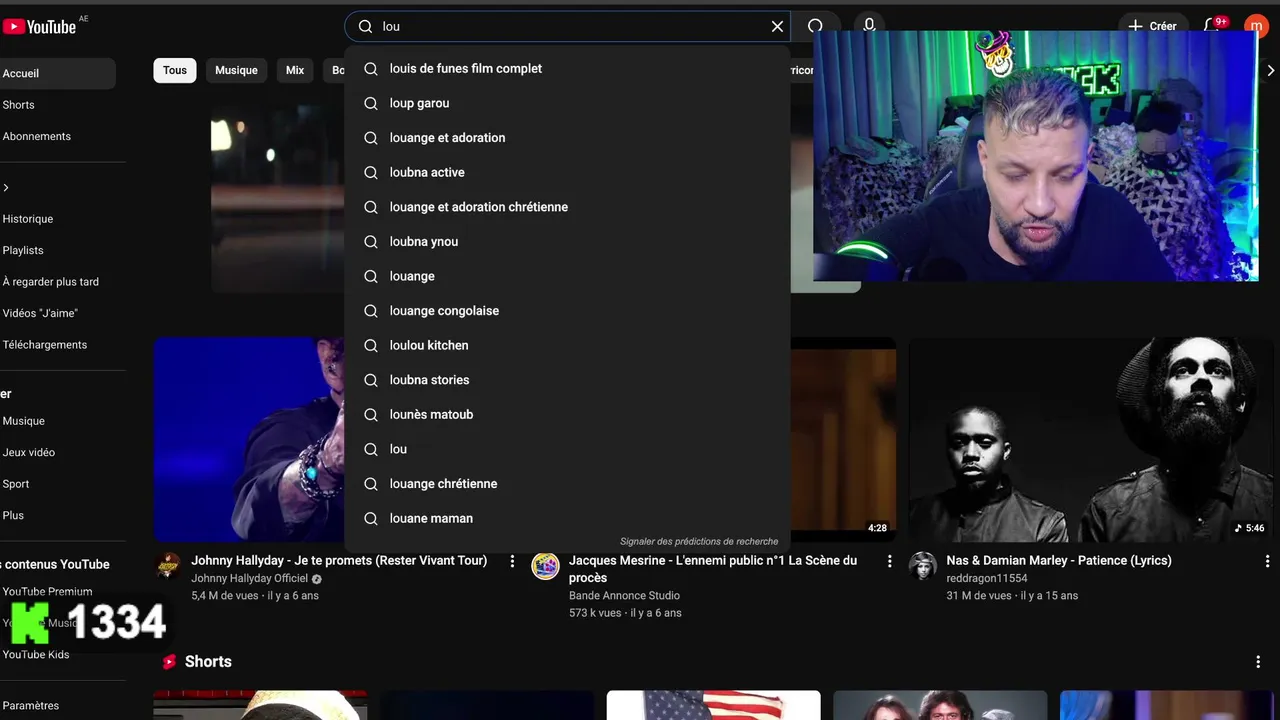This screenshot has height=720, width=1280.
Task: Open Playlists in sidebar
Action: pos(58,250)
